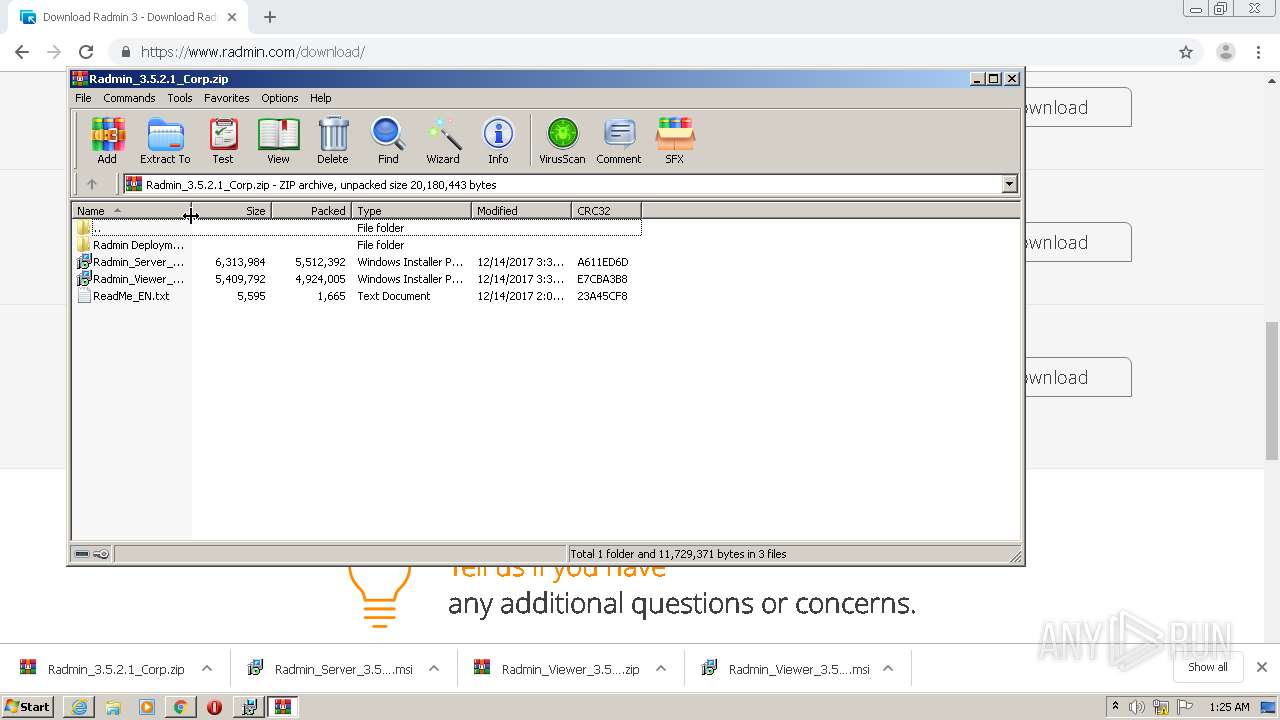Click the Extract To toolbar icon

point(165,140)
